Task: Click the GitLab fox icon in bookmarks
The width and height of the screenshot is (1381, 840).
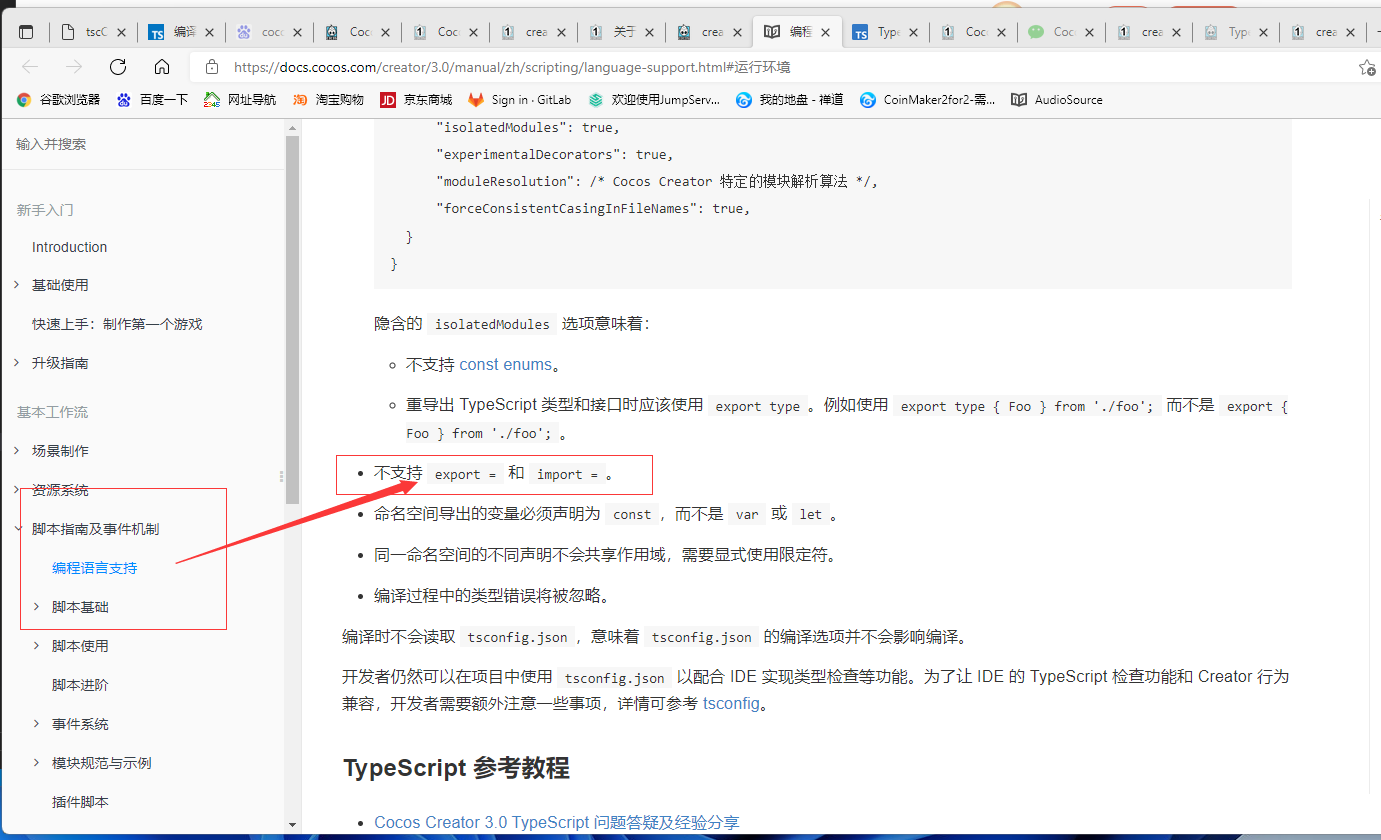Action: (x=476, y=100)
